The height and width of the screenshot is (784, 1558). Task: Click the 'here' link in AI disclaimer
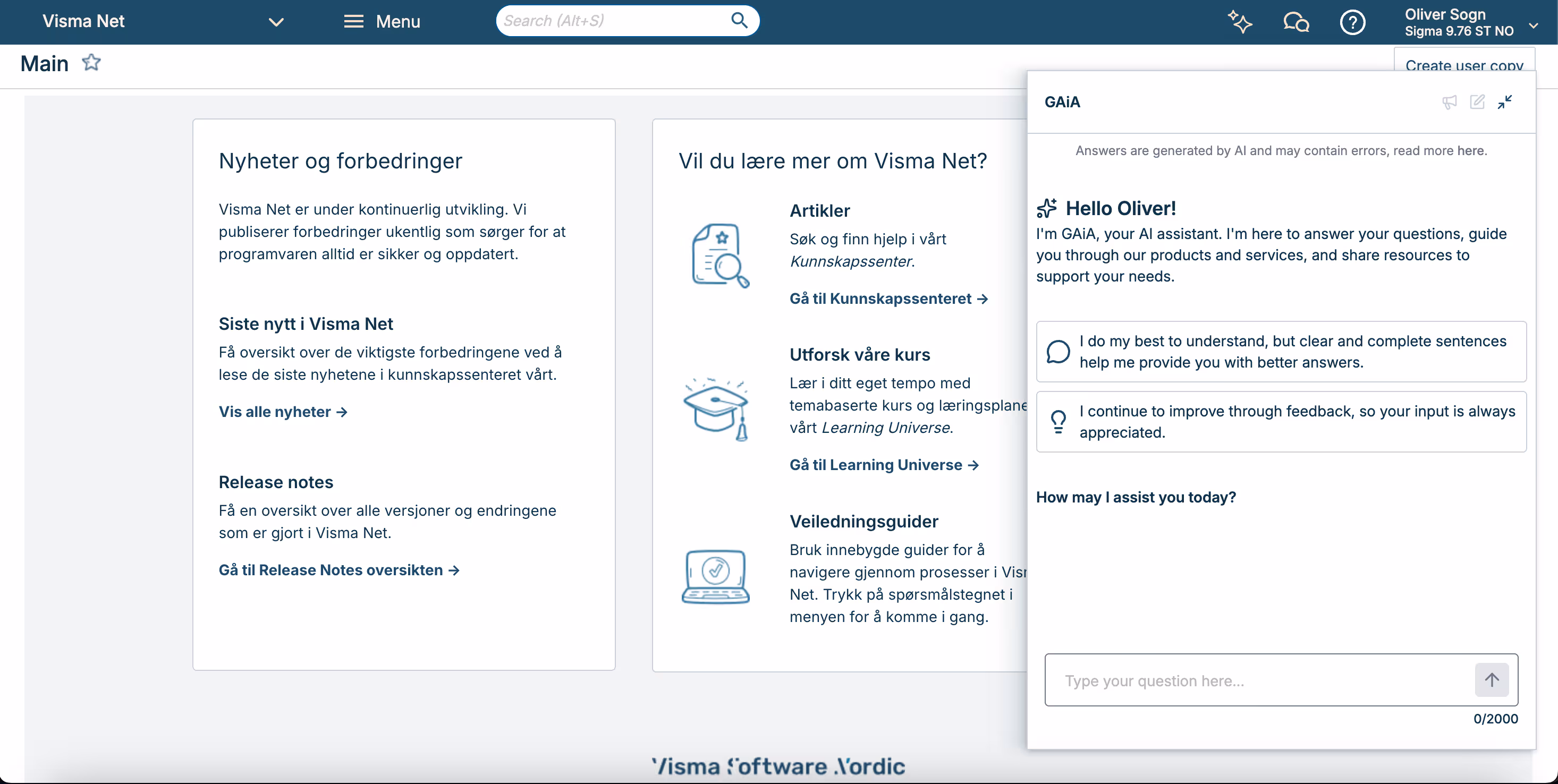click(x=1470, y=150)
